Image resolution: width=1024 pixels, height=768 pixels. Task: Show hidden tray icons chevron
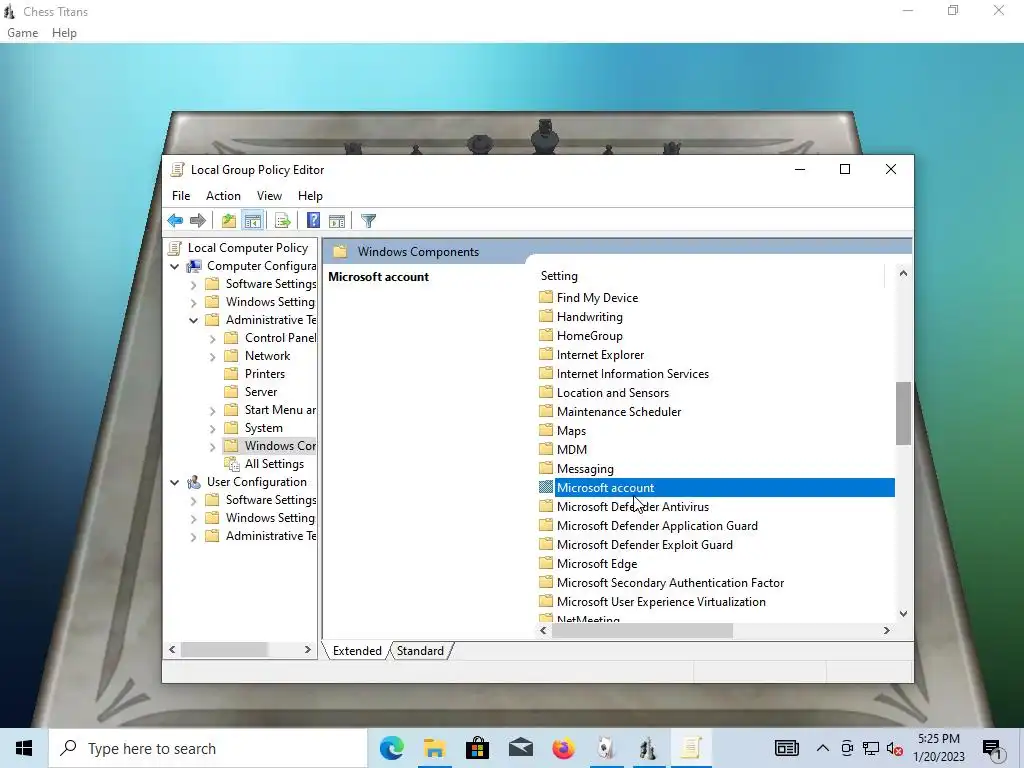pyautogui.click(x=823, y=748)
